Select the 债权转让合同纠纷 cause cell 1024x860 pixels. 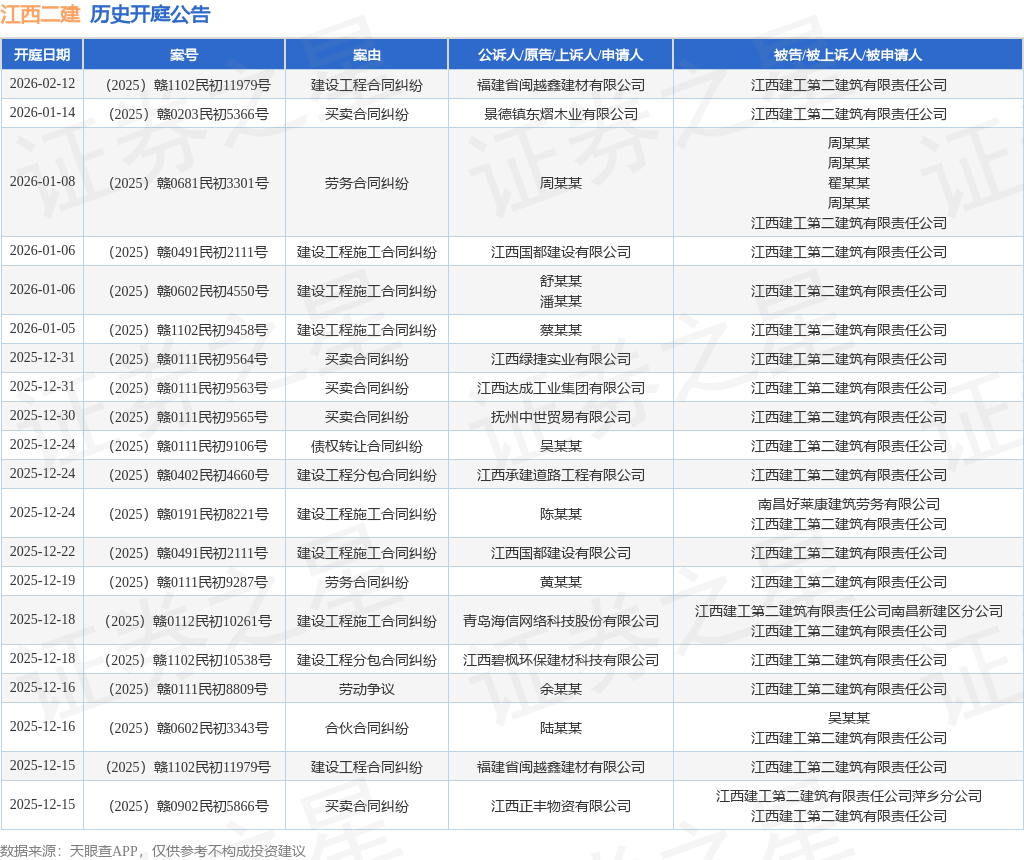click(x=366, y=447)
